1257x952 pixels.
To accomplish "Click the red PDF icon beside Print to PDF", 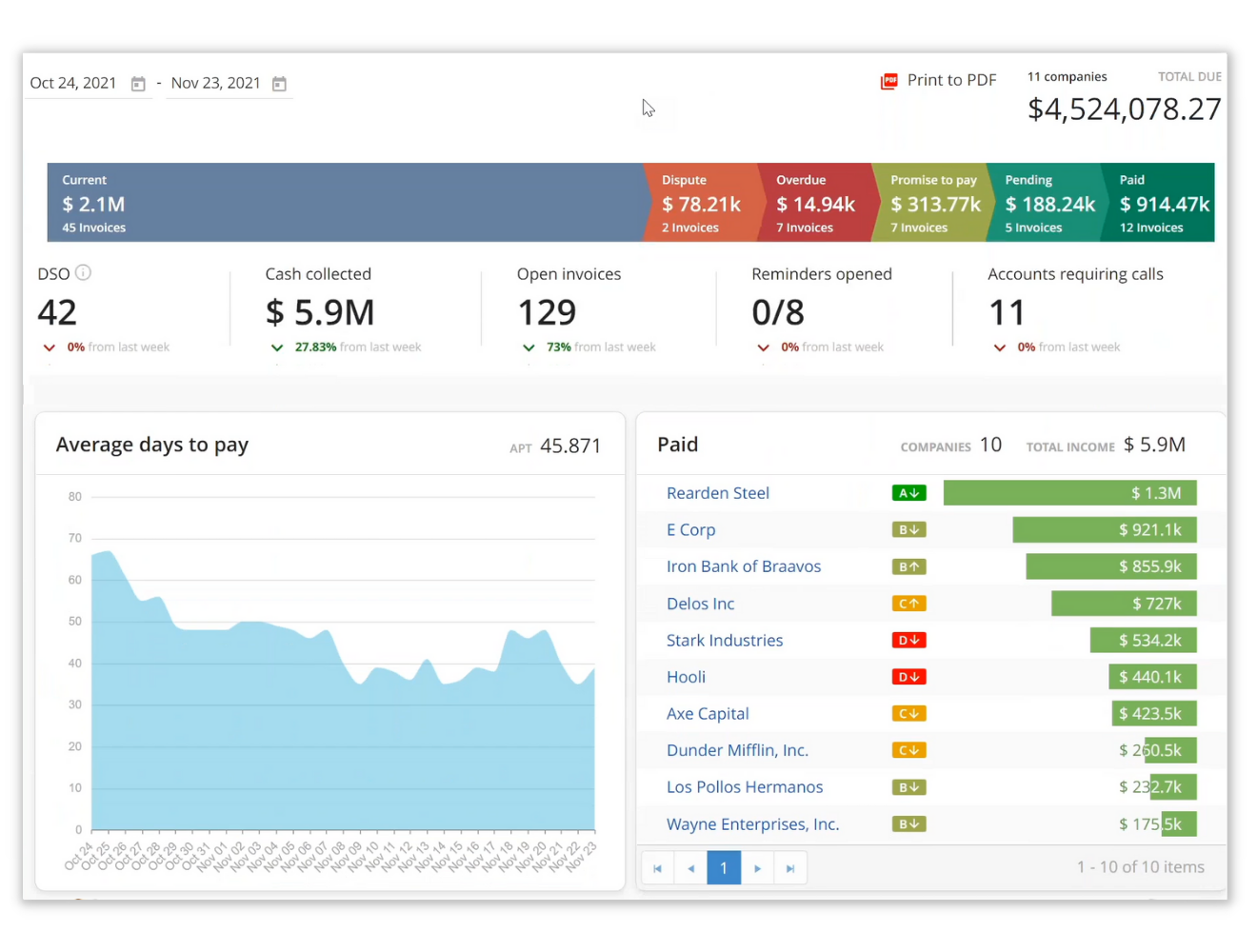I will (888, 81).
